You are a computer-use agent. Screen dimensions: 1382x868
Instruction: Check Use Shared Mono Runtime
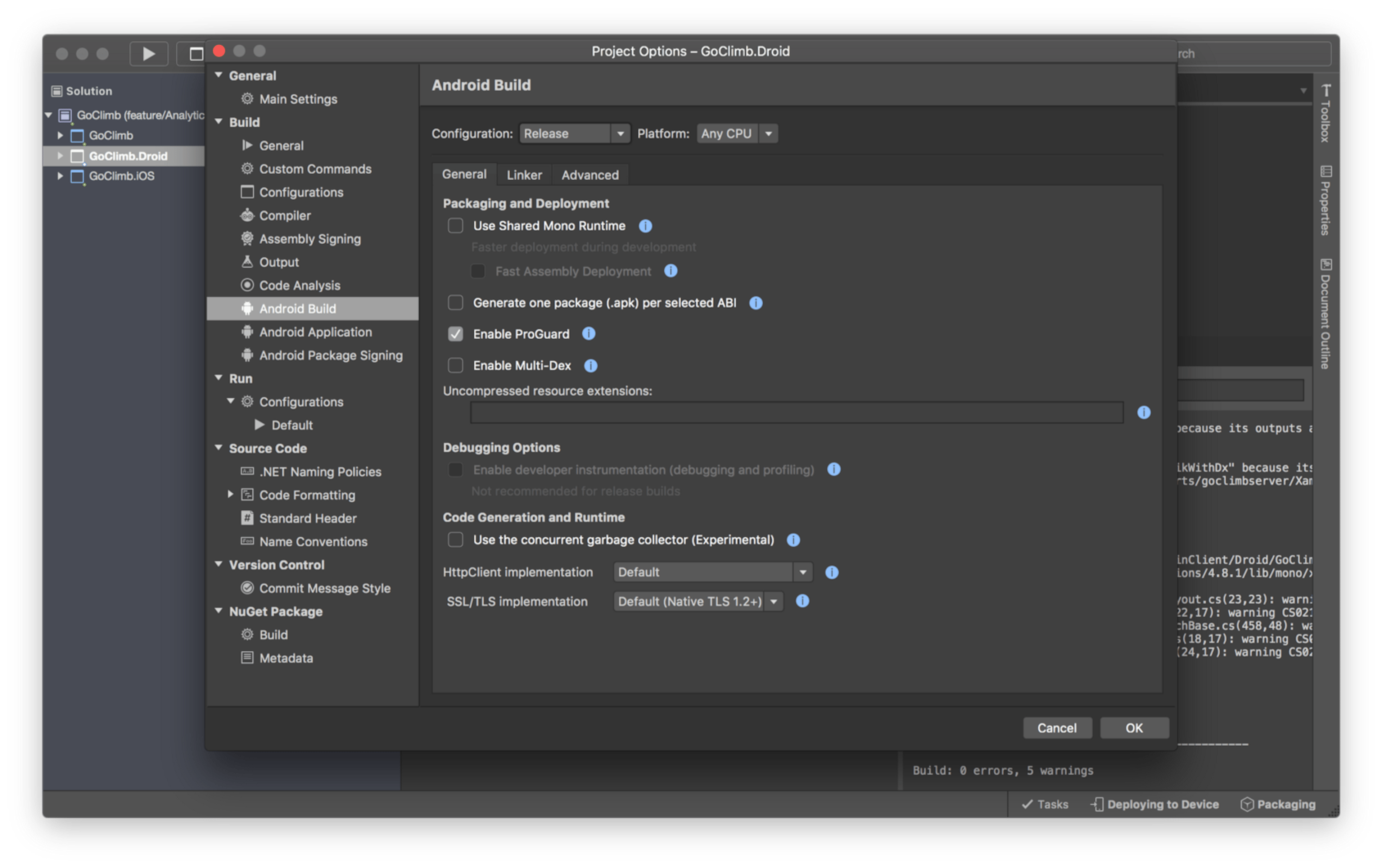click(x=455, y=226)
